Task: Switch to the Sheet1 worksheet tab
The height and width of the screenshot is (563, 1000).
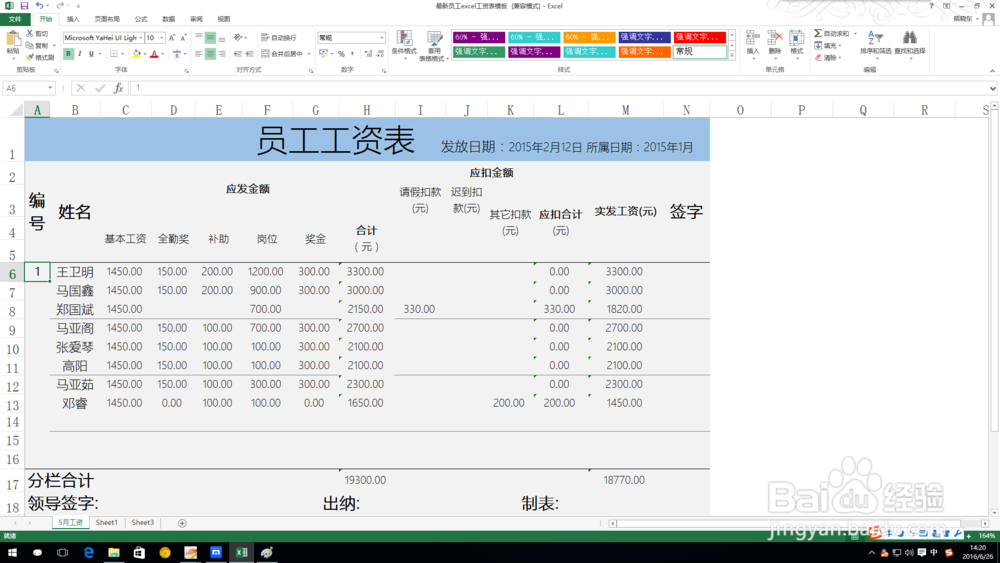Action: 107,522
